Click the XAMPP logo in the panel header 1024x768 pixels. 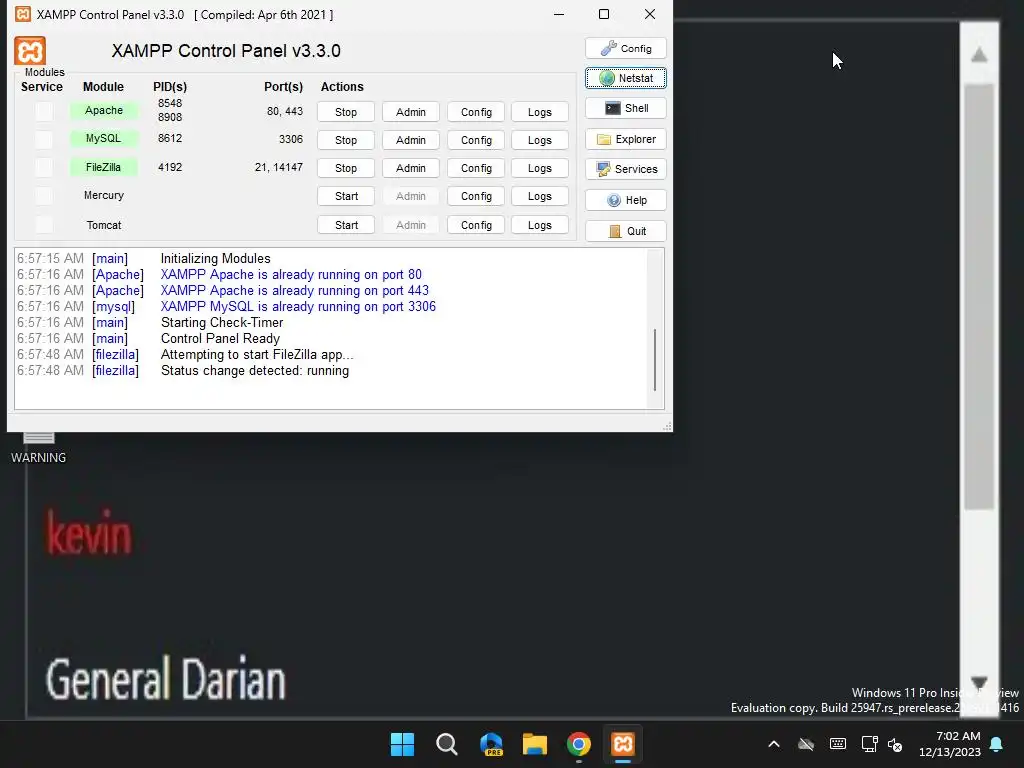(29, 50)
